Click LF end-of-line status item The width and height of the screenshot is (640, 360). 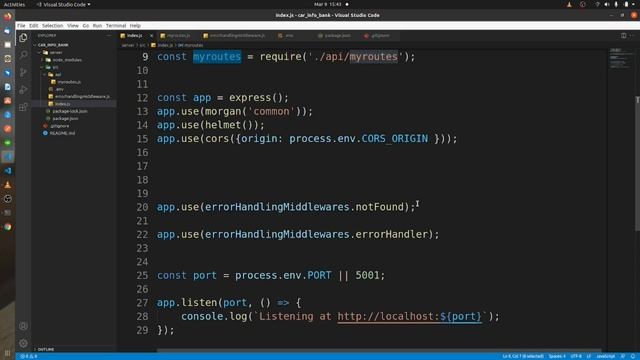589,356
